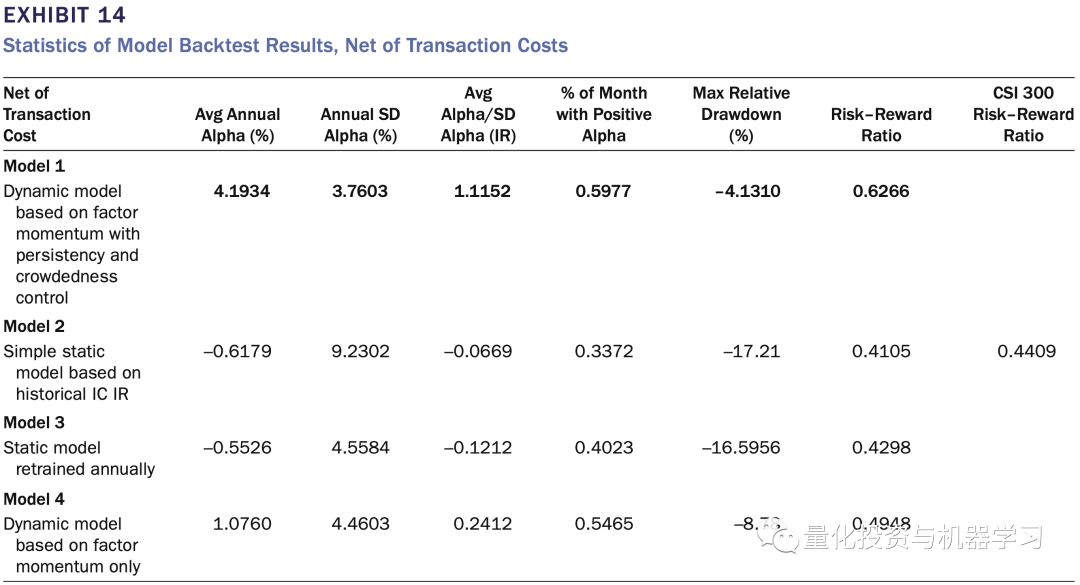This screenshot has height=585, width=1080.
Task: Click the EXHIBIT 14 title
Action: click(x=65, y=15)
